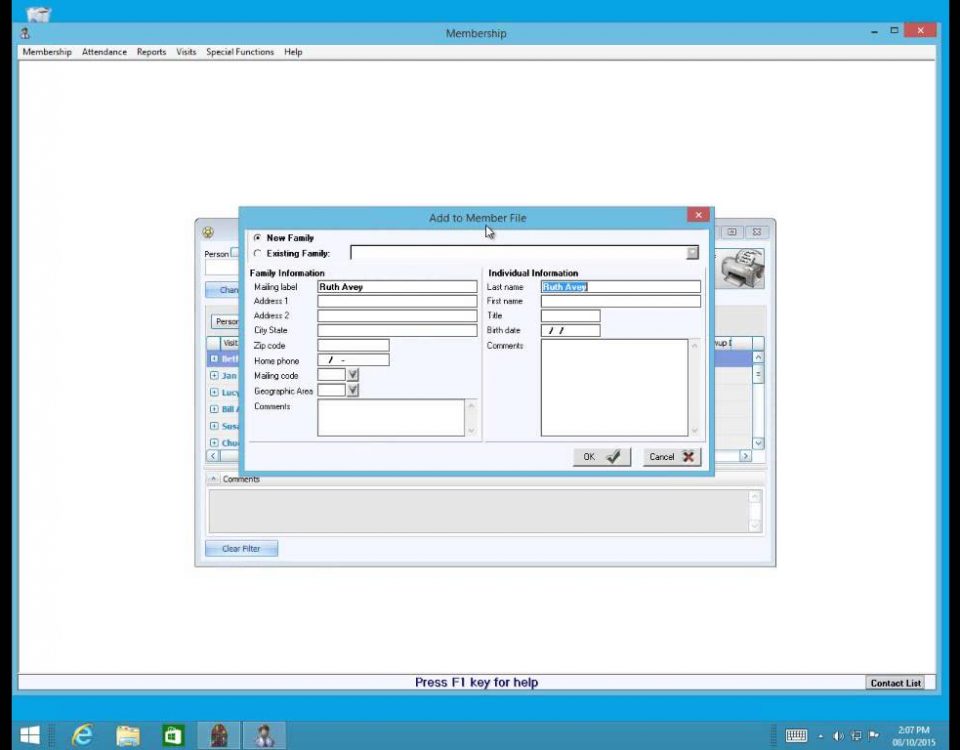Click the printer icon in Contact List window

(x=743, y=268)
